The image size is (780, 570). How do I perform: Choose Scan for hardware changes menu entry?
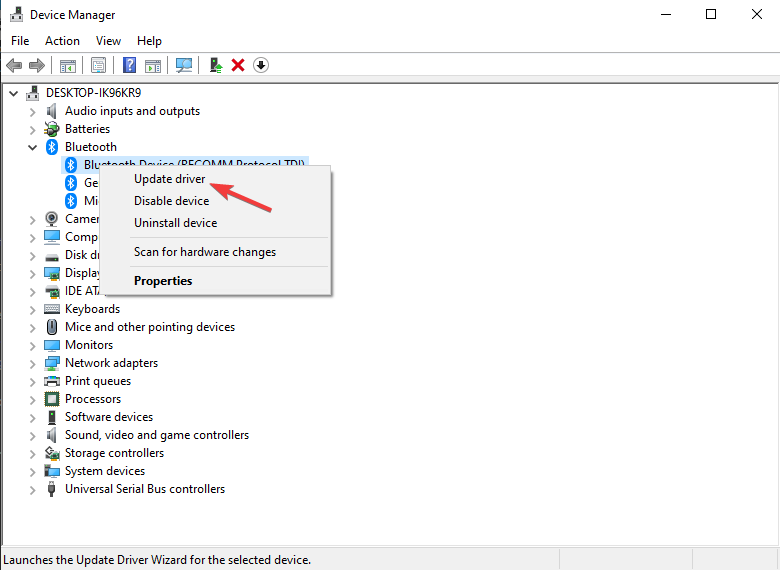point(215,252)
